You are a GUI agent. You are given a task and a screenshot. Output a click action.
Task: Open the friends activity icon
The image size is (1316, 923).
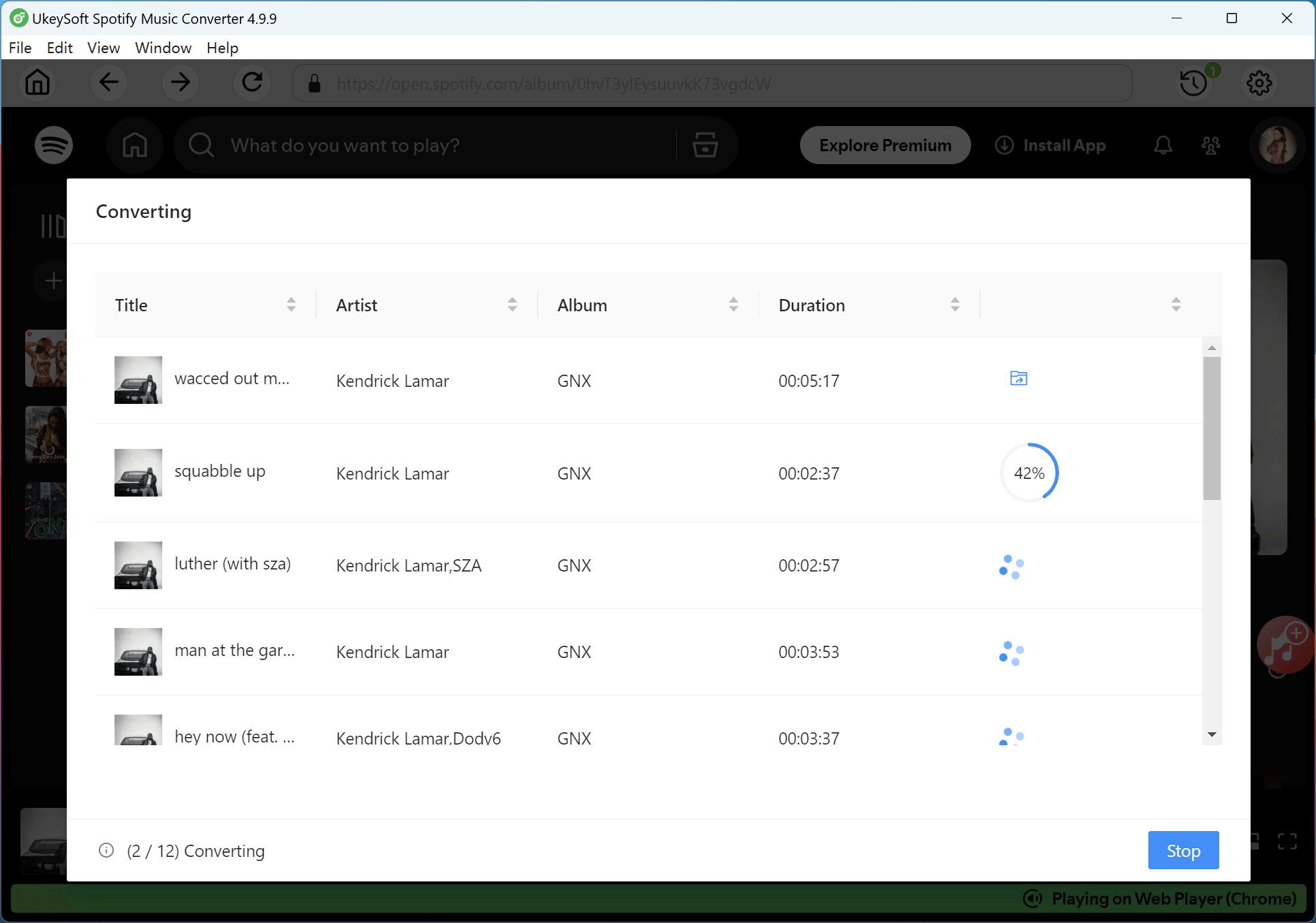(1211, 145)
